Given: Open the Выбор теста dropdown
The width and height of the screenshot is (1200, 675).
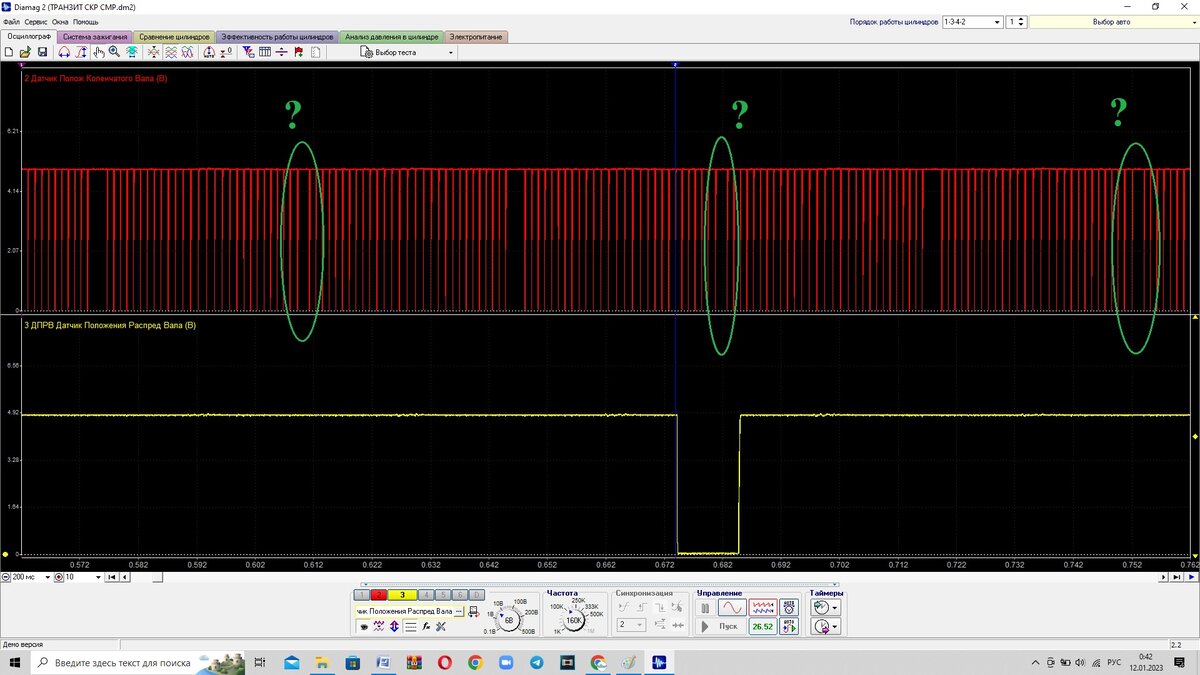Looking at the screenshot, I should pyautogui.click(x=451, y=52).
